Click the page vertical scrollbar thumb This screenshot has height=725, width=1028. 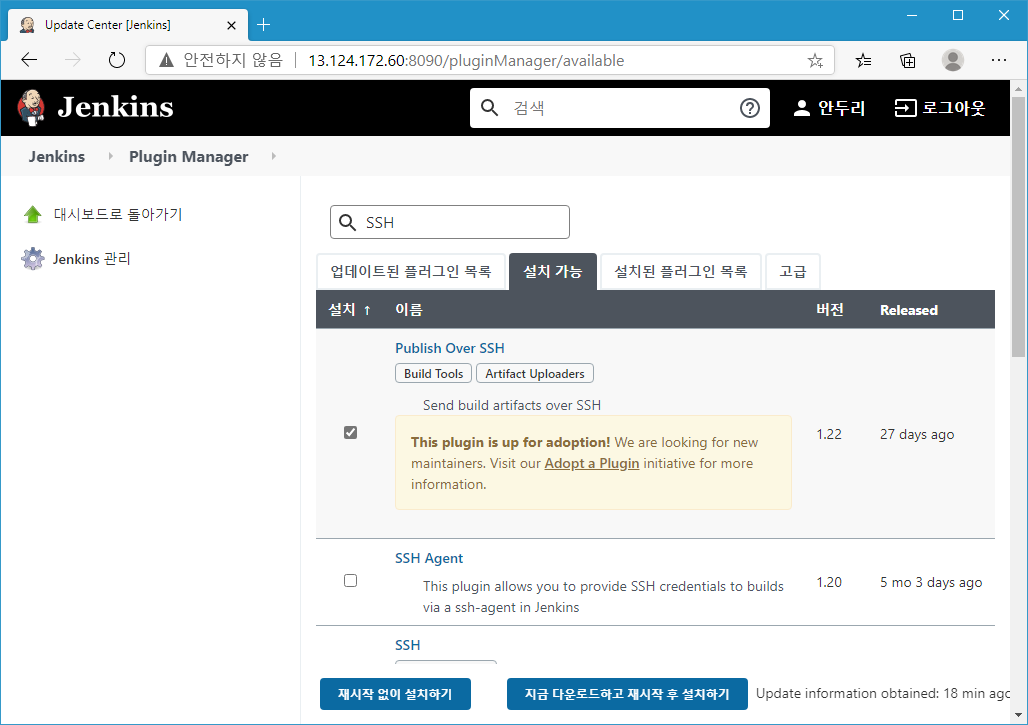[x=1018, y=227]
